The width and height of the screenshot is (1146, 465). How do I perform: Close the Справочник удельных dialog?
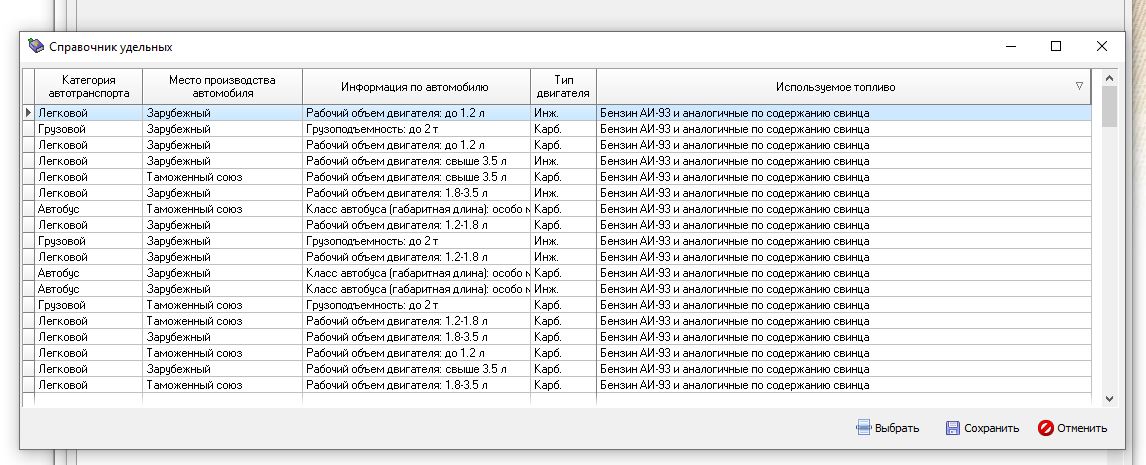tap(1101, 46)
